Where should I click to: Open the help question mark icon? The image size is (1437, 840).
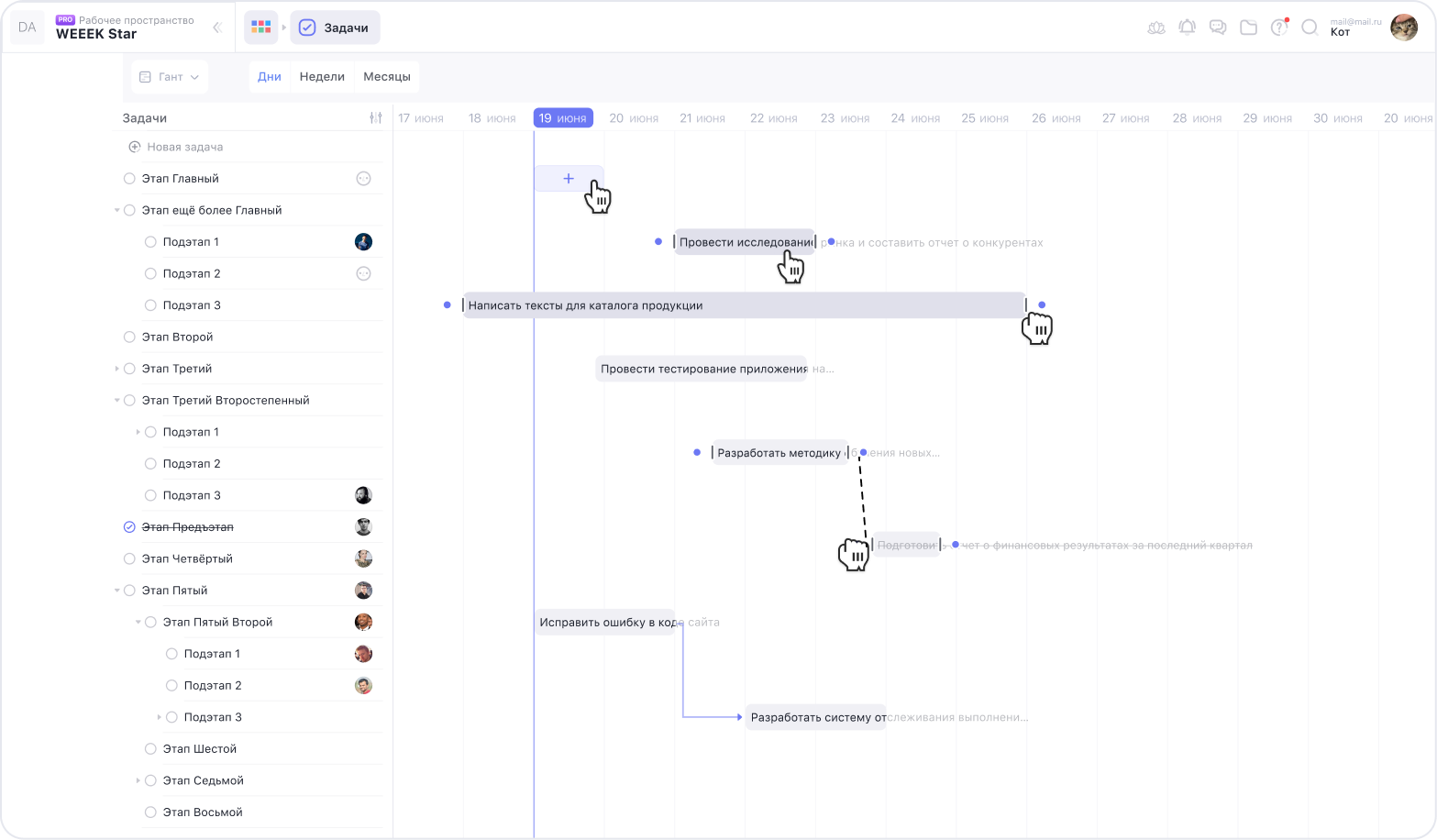click(x=1278, y=28)
